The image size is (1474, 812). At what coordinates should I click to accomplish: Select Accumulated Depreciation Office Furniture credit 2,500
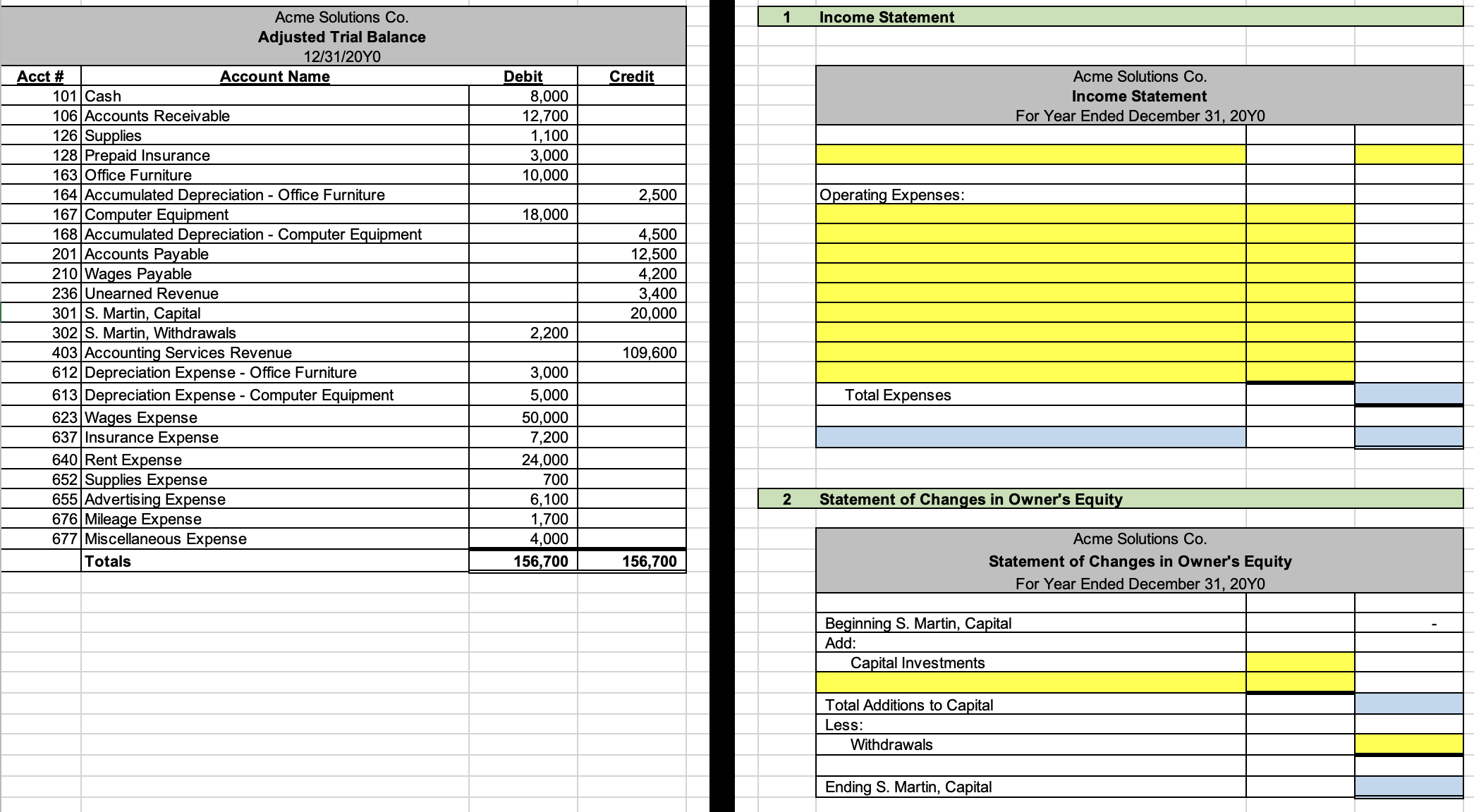tap(632, 195)
